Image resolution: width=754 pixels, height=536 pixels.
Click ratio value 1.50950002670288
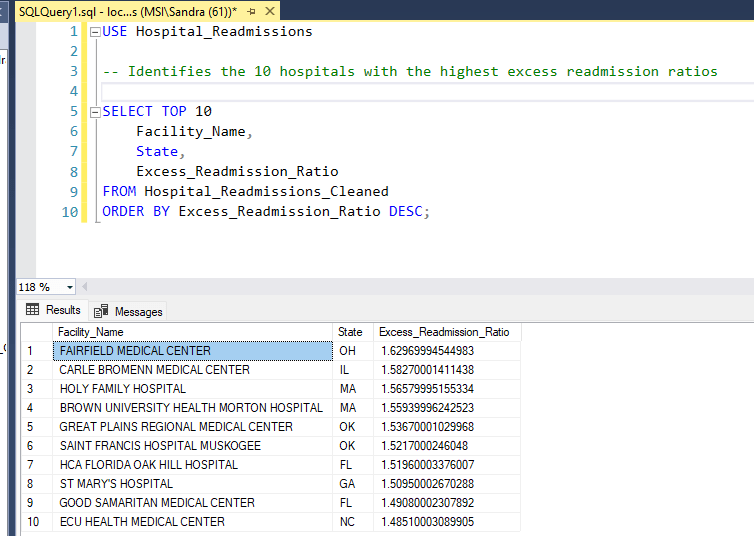(447, 484)
